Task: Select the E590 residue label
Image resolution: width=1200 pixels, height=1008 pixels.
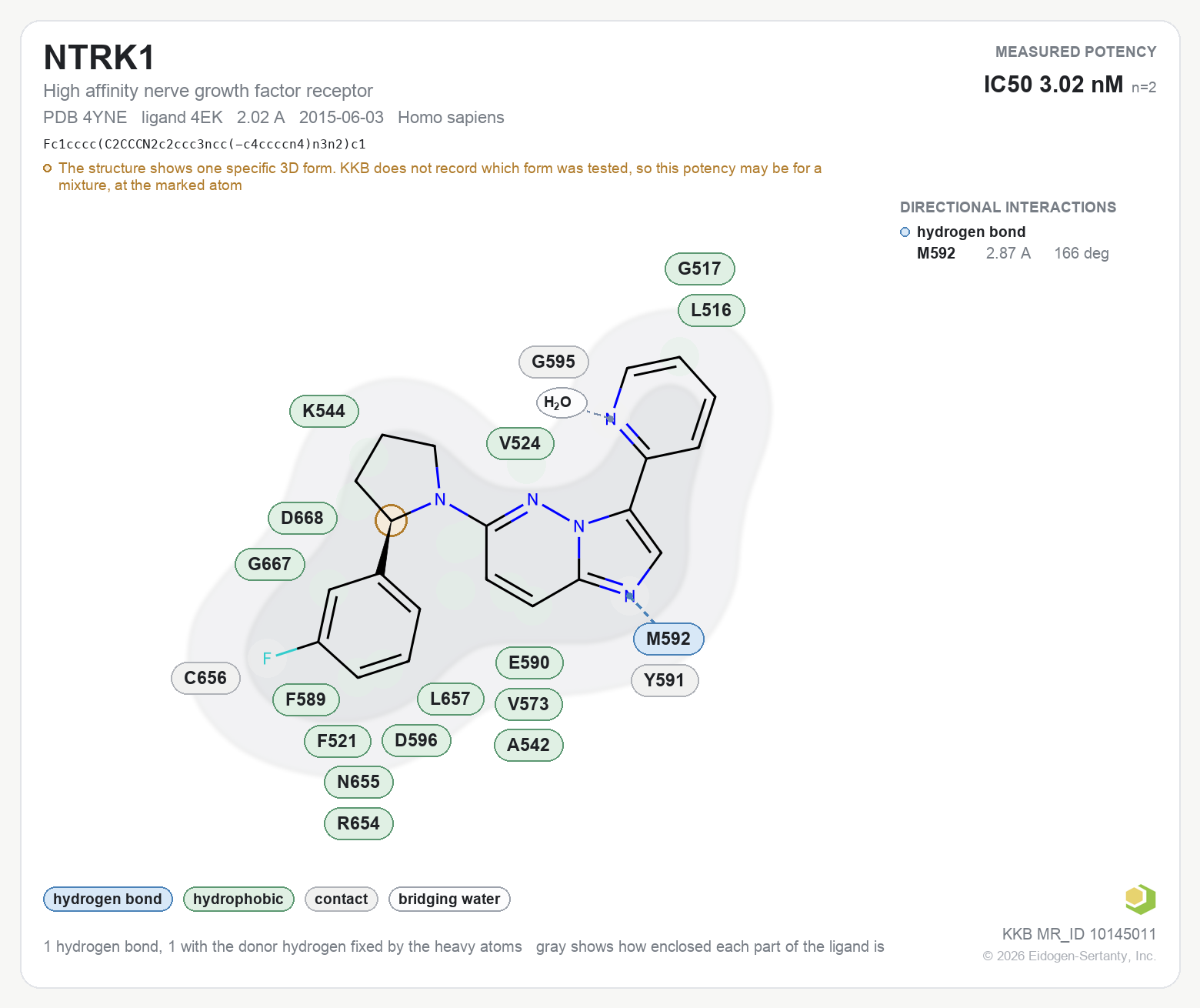Action: pyautogui.click(x=529, y=663)
